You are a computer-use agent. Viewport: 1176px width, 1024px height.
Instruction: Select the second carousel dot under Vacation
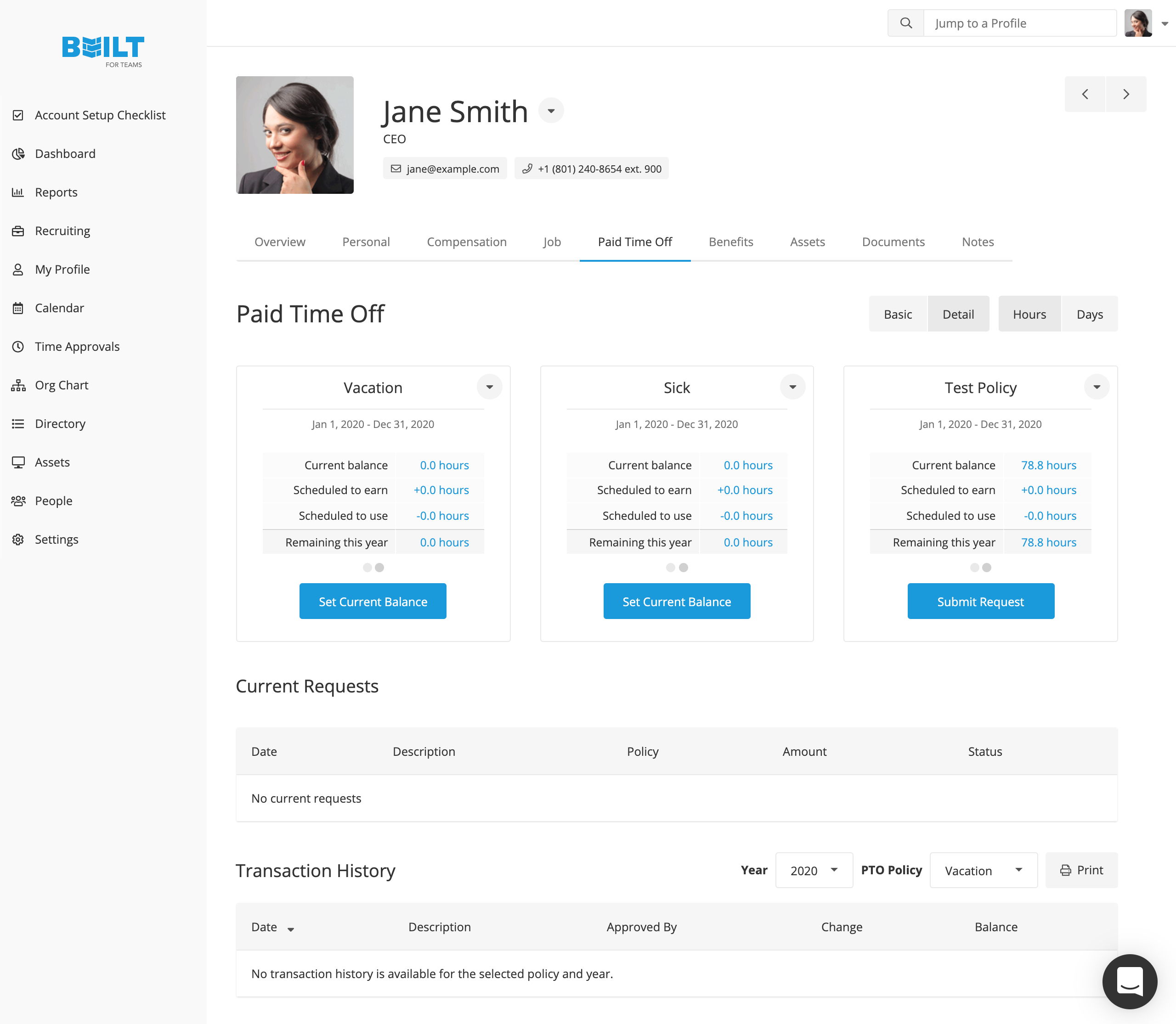[x=379, y=568]
